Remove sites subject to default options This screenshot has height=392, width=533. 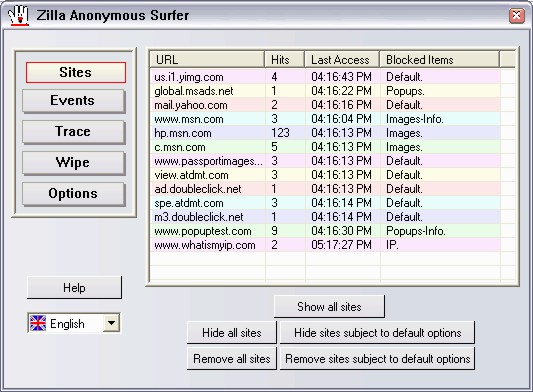coord(377,359)
